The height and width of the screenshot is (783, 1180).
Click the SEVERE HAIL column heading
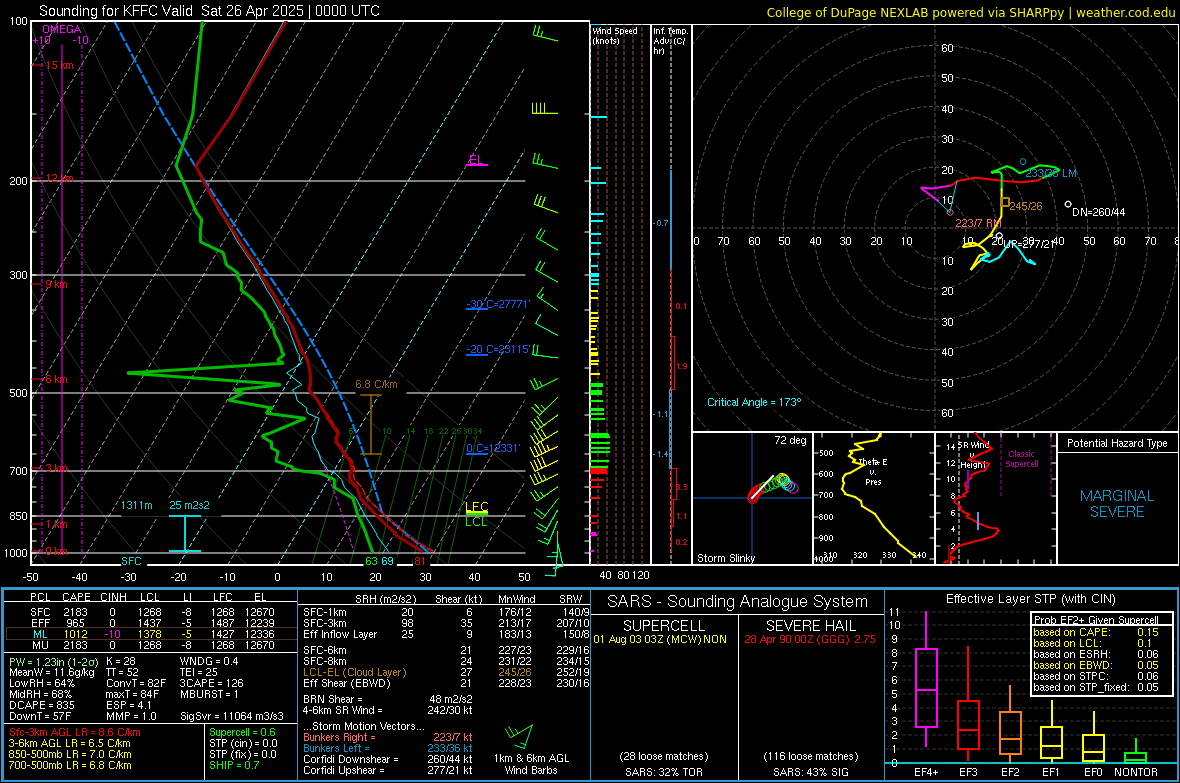pos(810,626)
